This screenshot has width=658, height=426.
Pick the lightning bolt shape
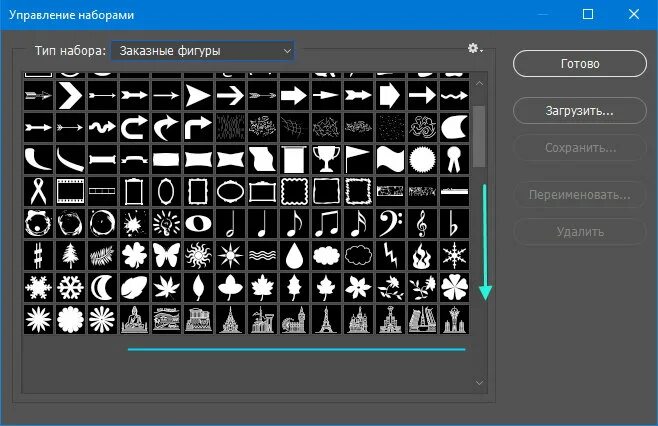pos(390,256)
